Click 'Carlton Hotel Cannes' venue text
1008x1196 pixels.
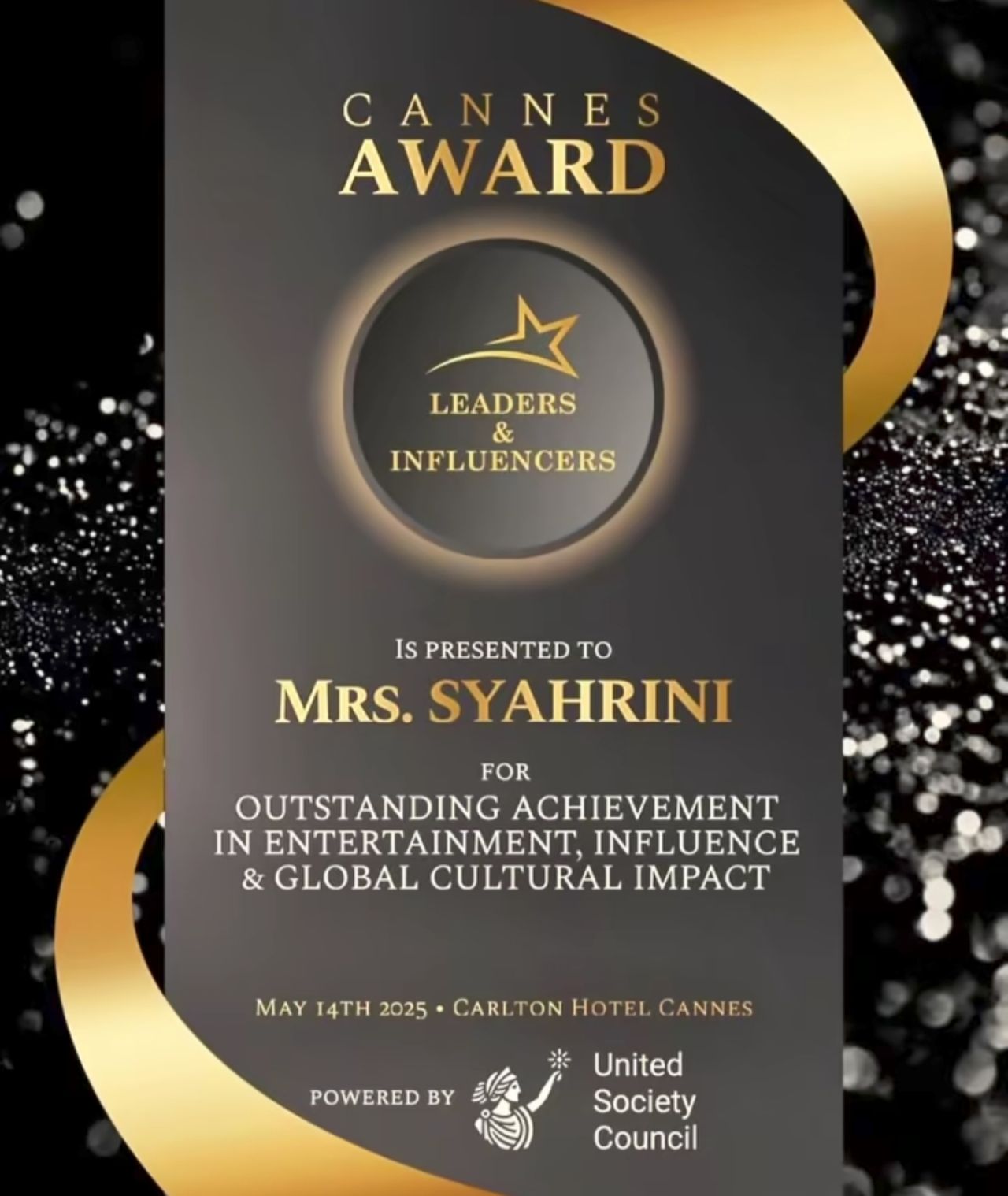604,1008
